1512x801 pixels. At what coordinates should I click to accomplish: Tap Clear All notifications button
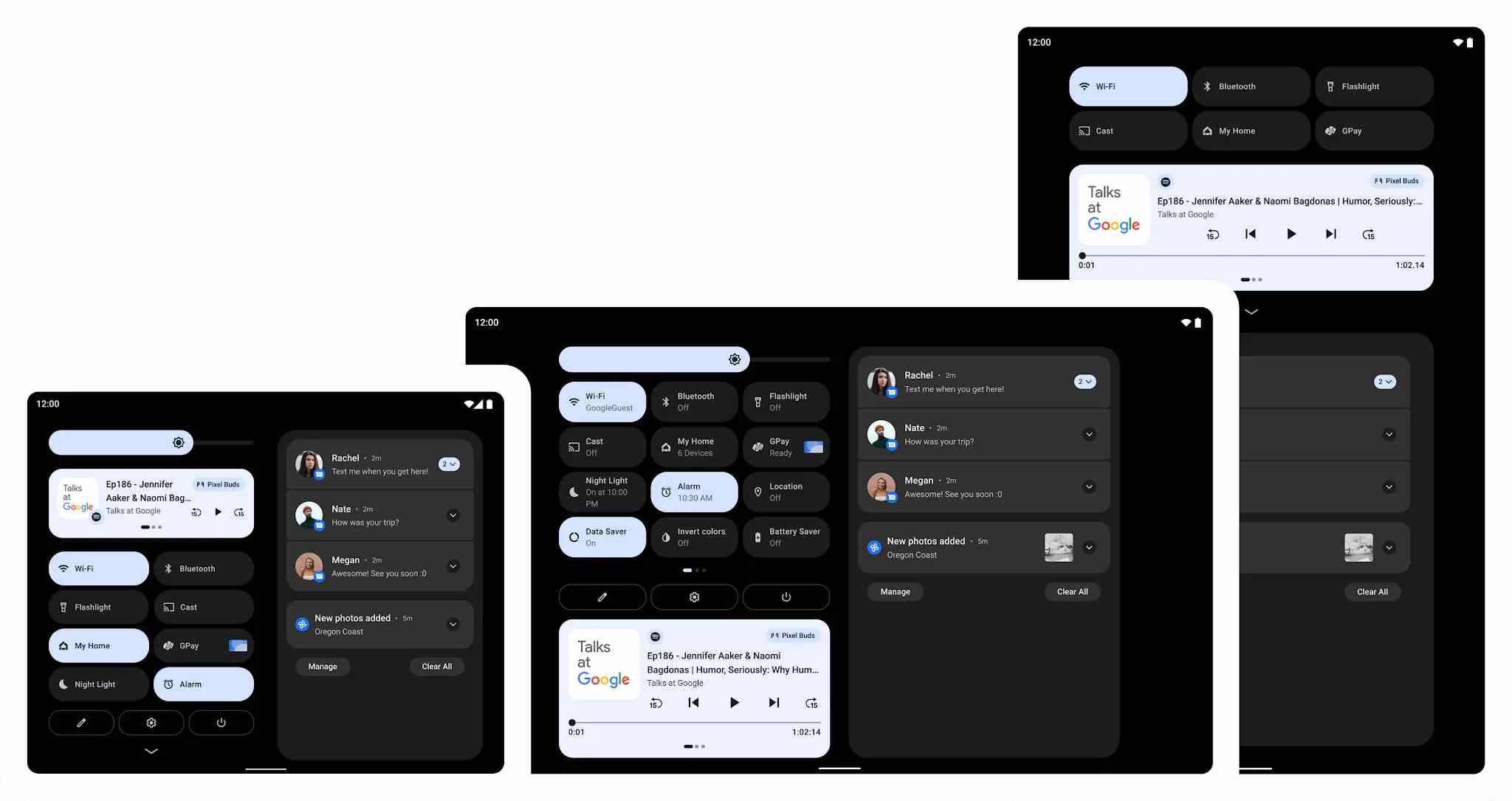[x=436, y=666]
